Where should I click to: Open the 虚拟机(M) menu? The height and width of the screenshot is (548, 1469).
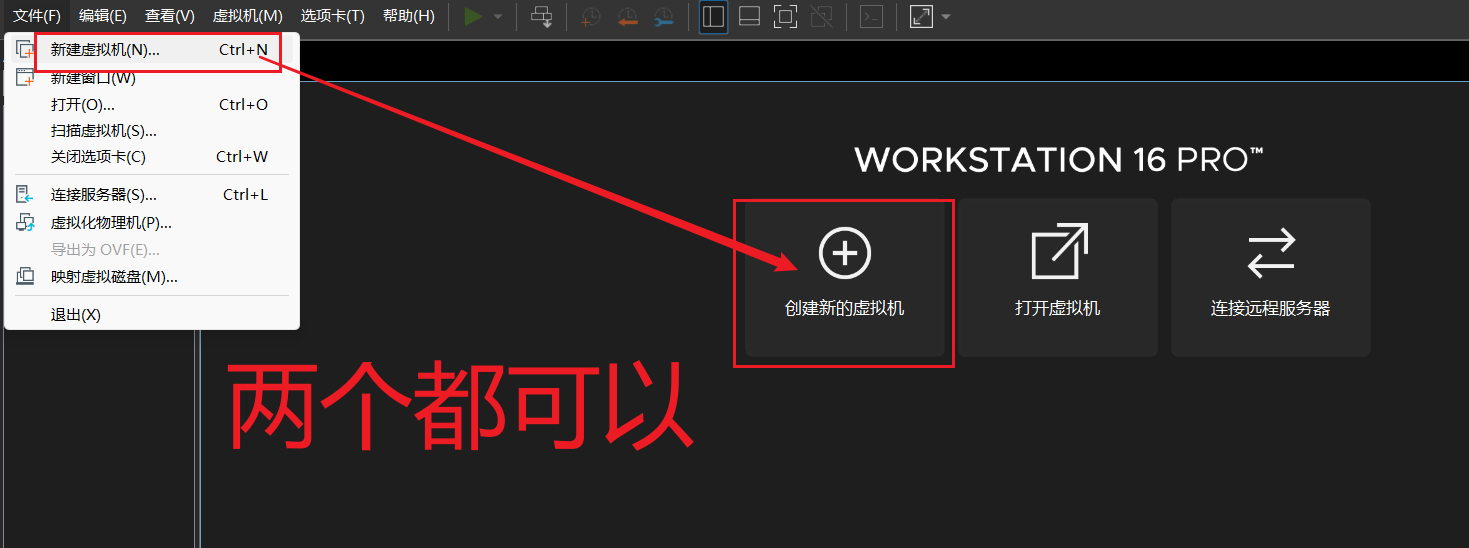(x=247, y=16)
